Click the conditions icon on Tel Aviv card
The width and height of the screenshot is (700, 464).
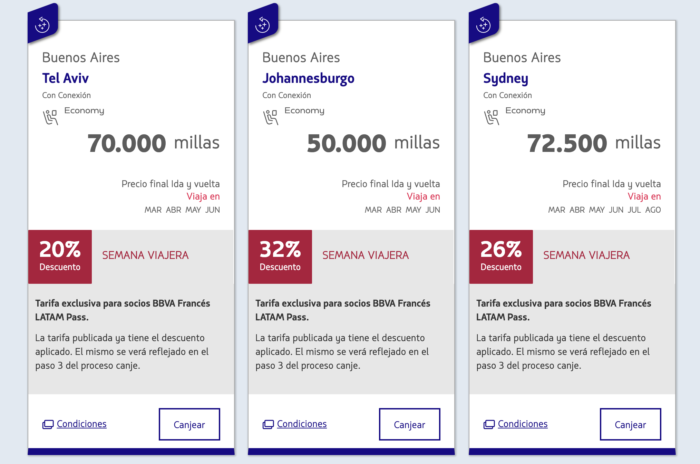coord(47,425)
